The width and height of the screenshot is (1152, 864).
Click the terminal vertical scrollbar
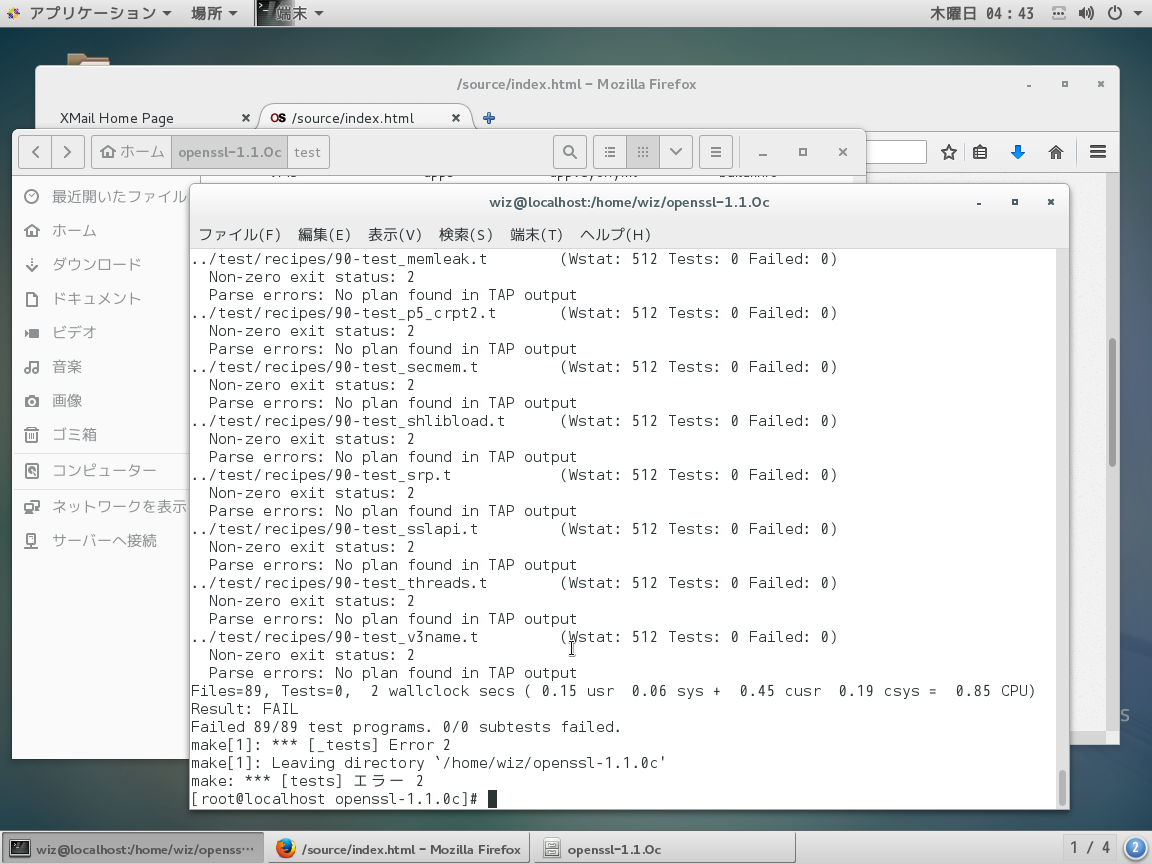click(1062, 788)
